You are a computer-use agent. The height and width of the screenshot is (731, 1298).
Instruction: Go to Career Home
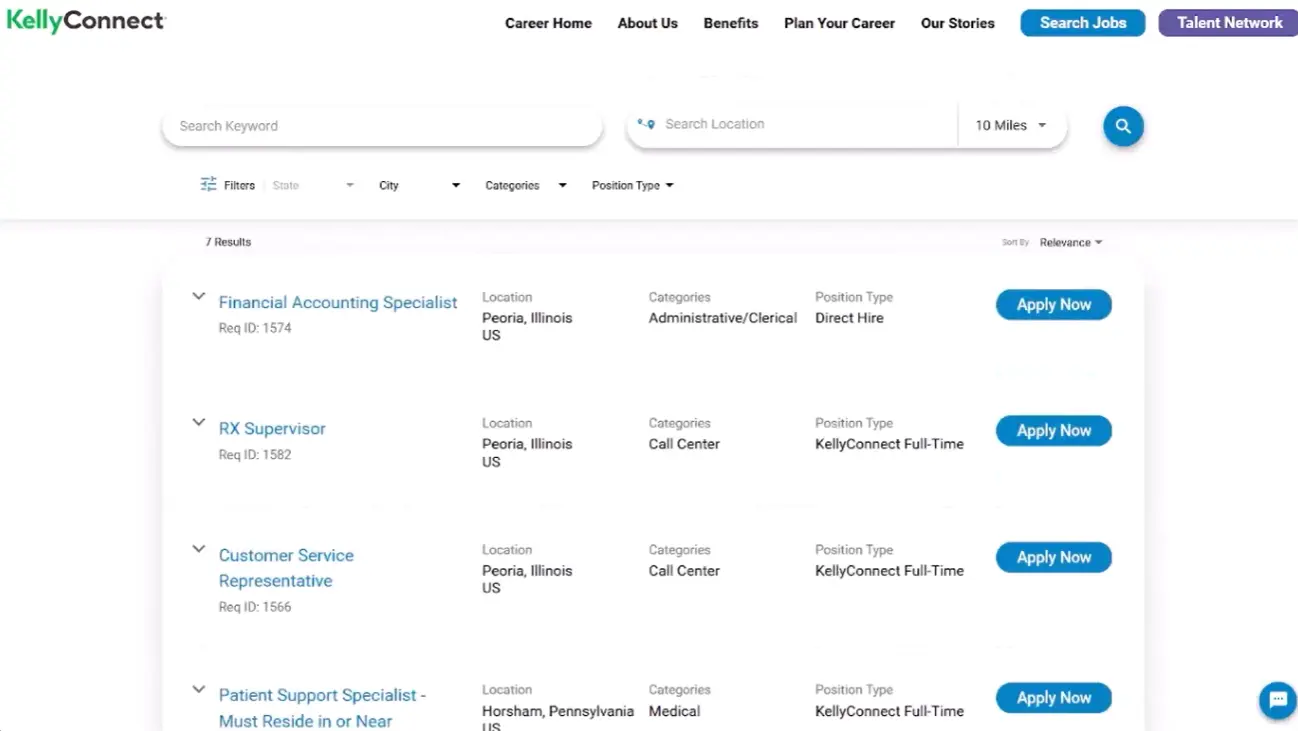click(548, 23)
